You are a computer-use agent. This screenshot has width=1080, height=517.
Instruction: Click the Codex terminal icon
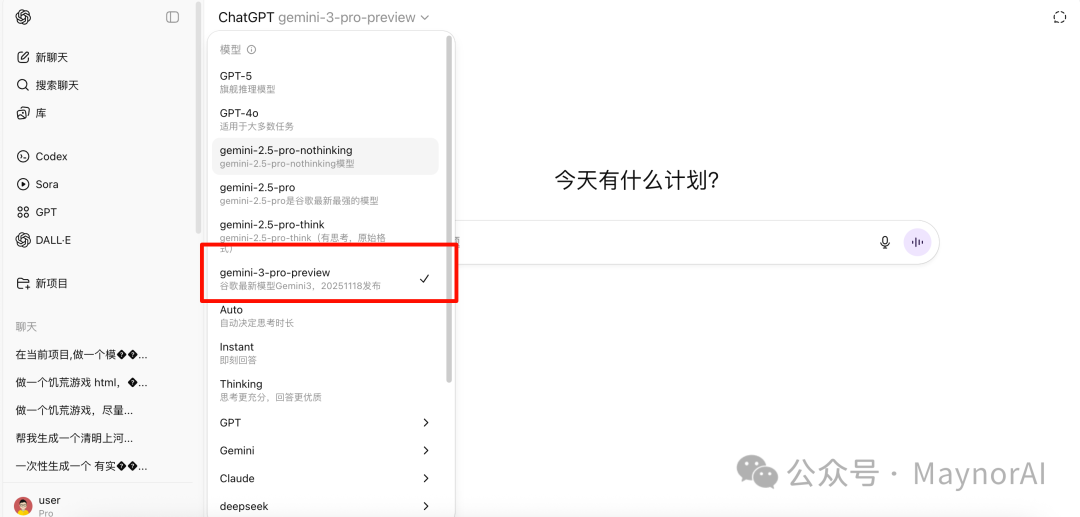coord(23,156)
